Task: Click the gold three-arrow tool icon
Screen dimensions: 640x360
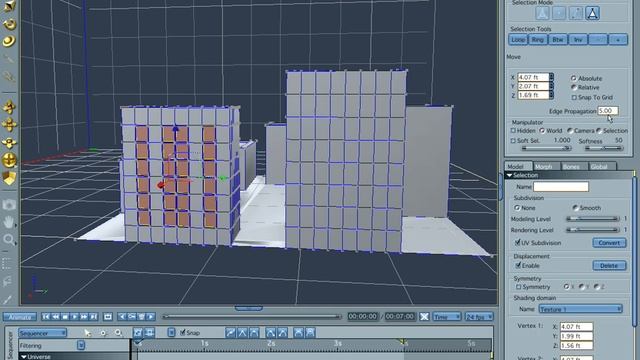Action: (9, 142)
